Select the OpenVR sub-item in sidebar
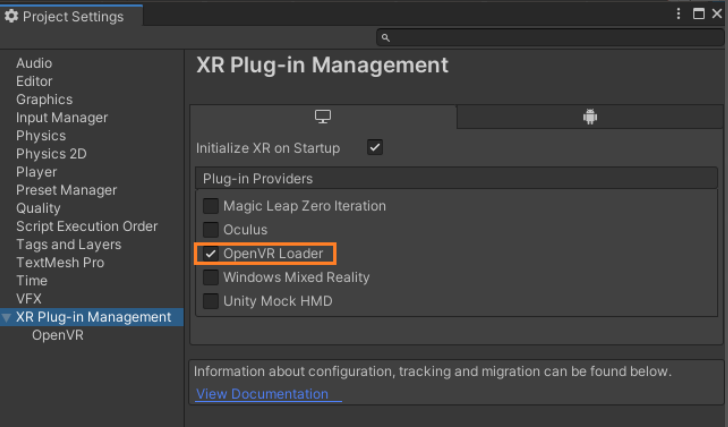The width and height of the screenshot is (728, 427). (57, 335)
